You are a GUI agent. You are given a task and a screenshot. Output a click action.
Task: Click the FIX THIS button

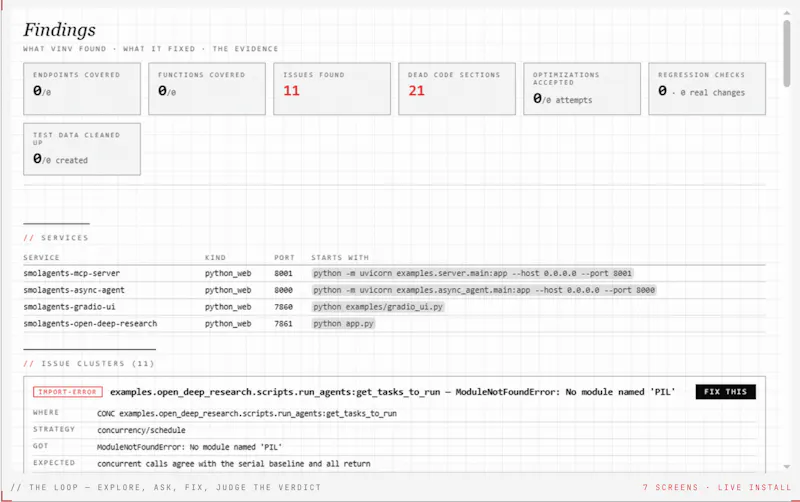(x=726, y=392)
